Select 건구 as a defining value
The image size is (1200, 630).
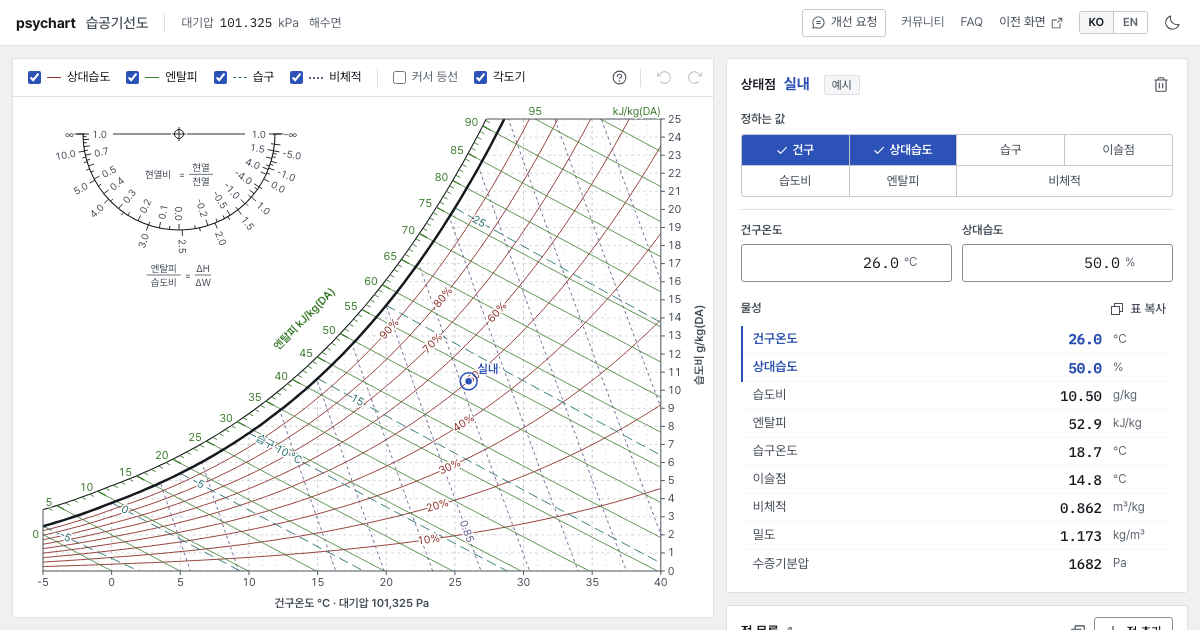(795, 150)
